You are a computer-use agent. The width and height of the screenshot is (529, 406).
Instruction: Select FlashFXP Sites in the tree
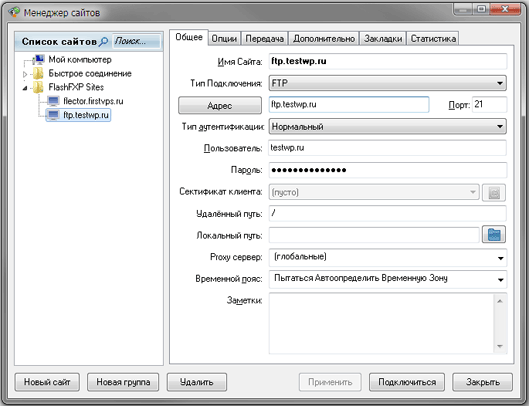click(76, 87)
